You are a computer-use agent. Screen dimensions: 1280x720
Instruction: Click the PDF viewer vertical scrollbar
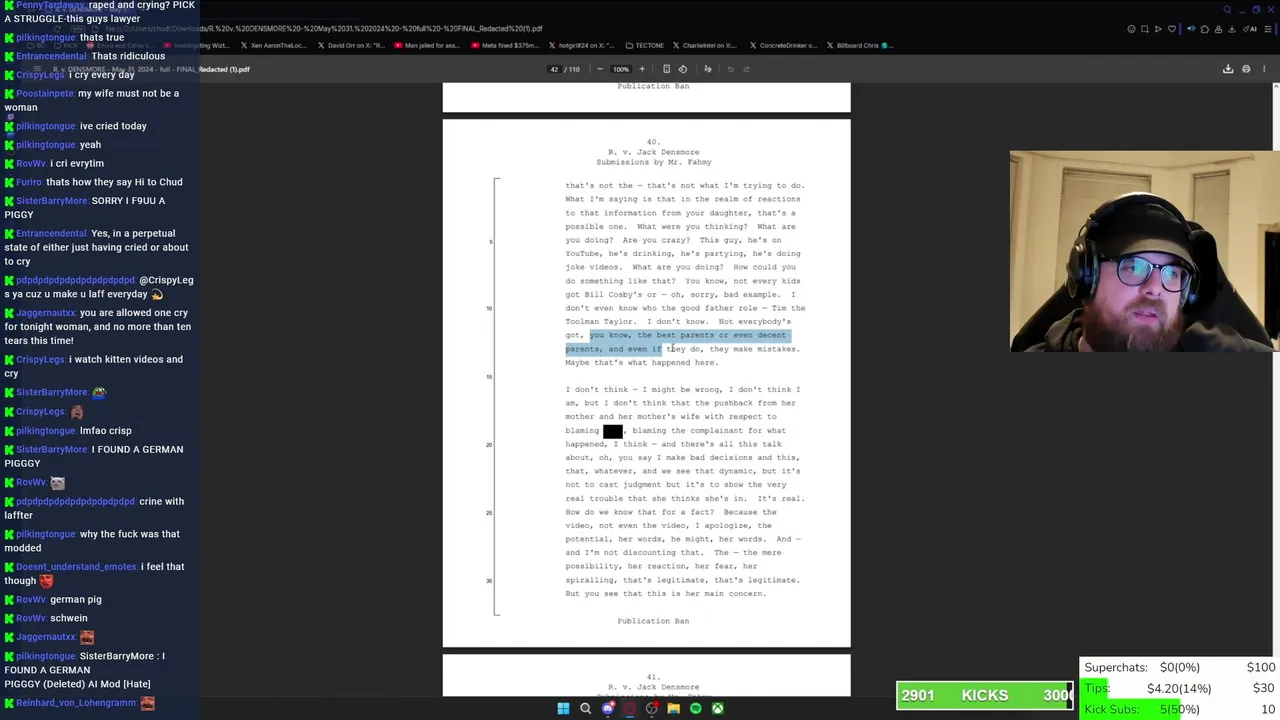tap(1275, 390)
